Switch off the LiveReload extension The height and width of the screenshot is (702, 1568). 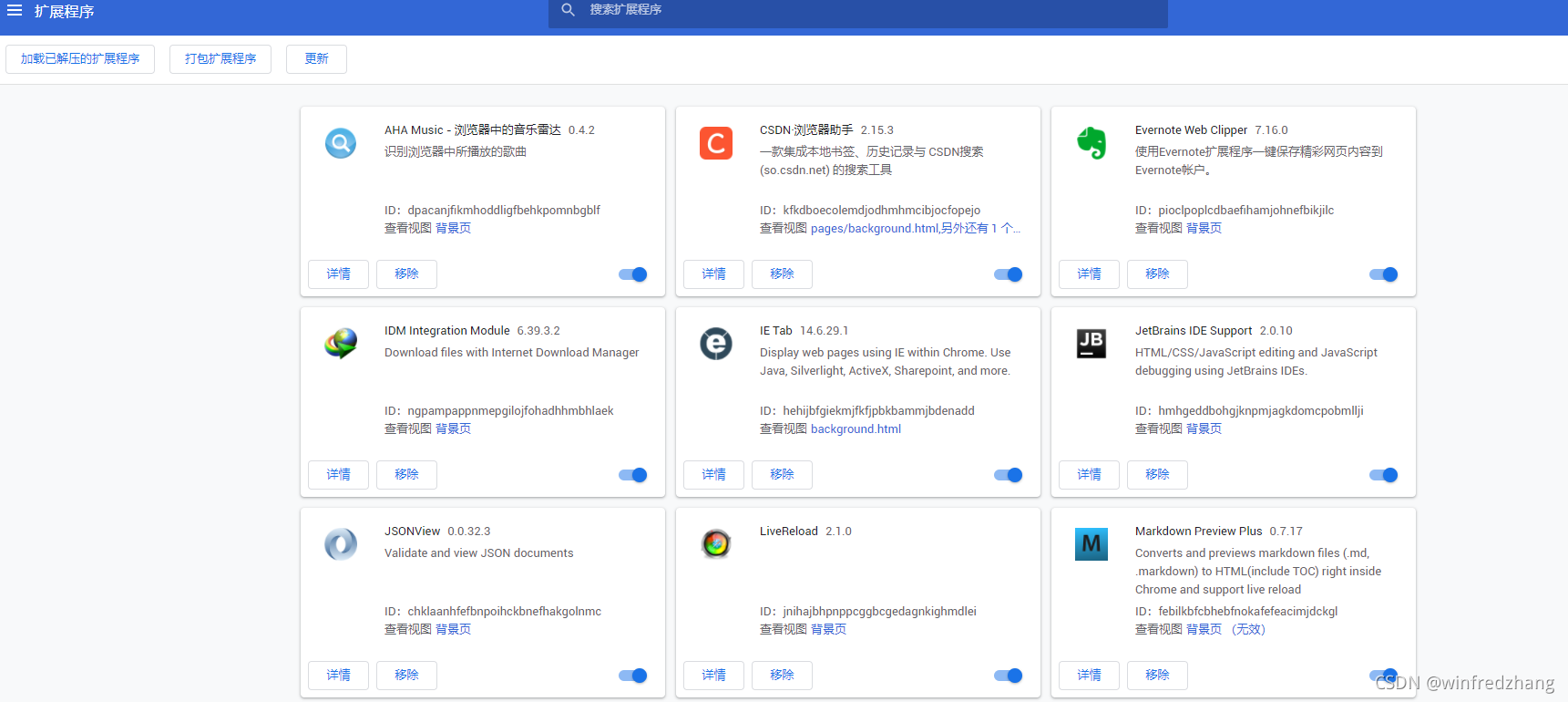[1009, 676]
